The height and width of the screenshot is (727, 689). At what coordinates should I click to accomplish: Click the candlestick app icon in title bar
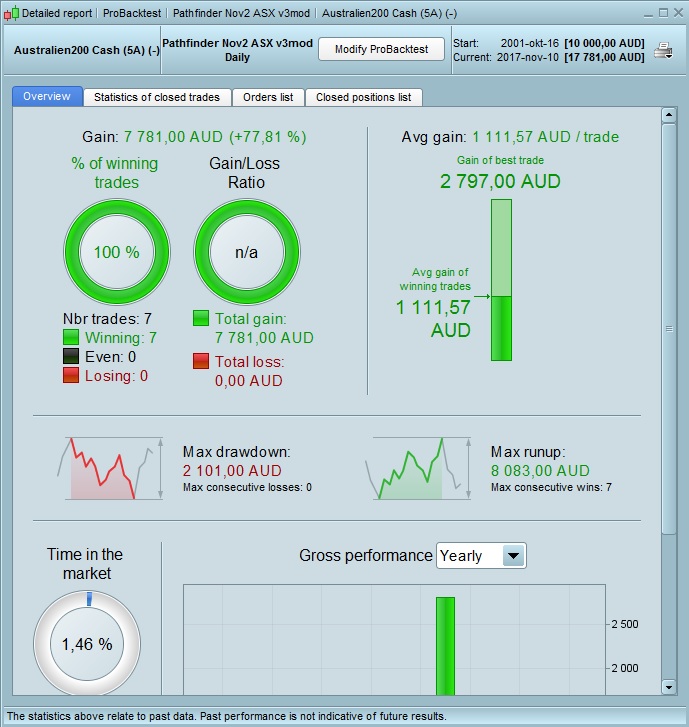coord(12,13)
